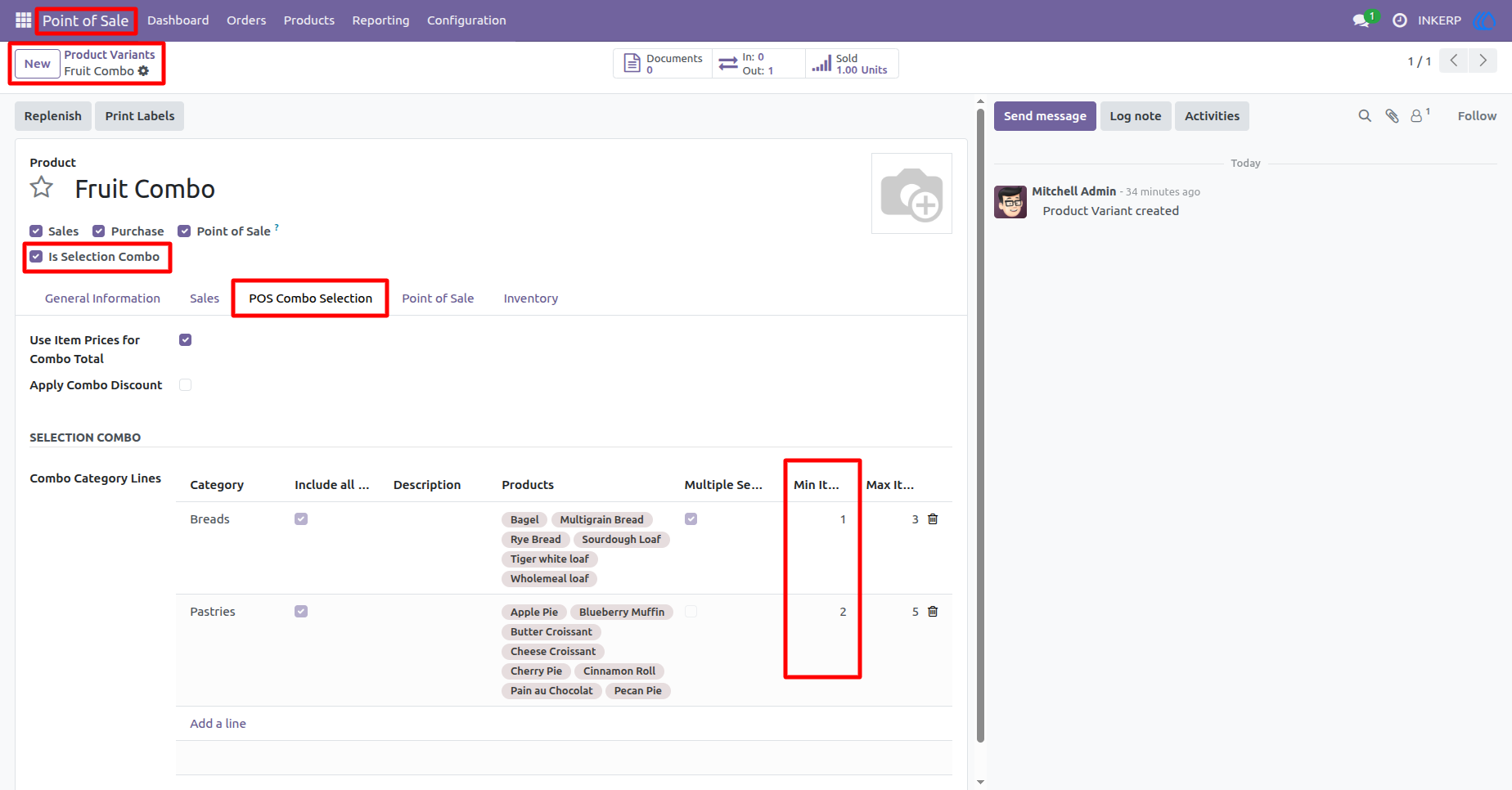Open the Sales tab
The image size is (1512, 790).
pos(205,298)
